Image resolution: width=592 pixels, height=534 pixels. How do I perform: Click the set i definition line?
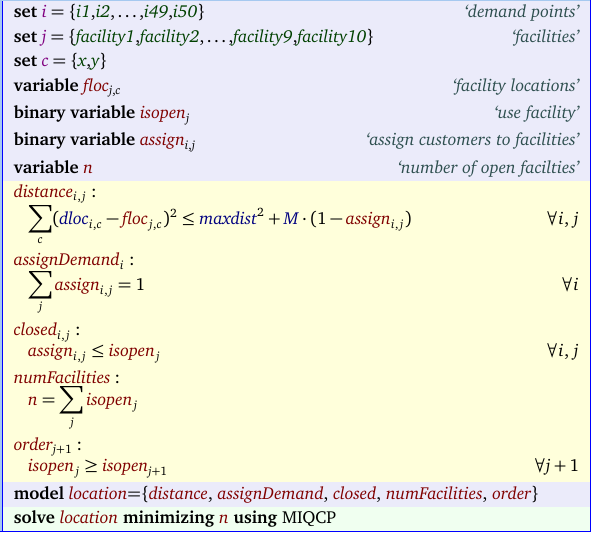(x=109, y=12)
